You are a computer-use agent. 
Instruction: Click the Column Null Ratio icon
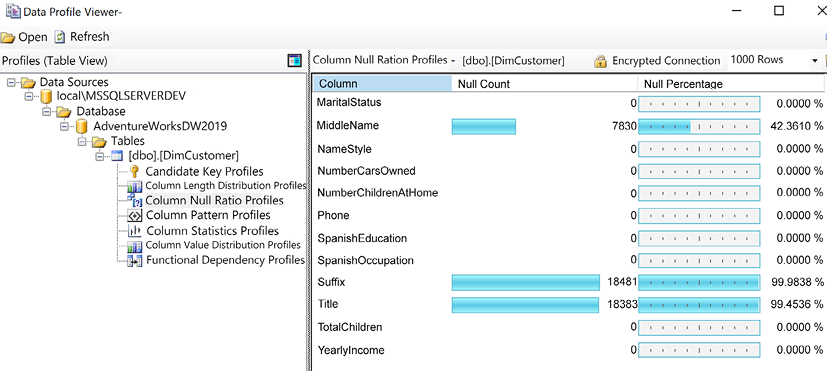pyautogui.click(x=135, y=200)
